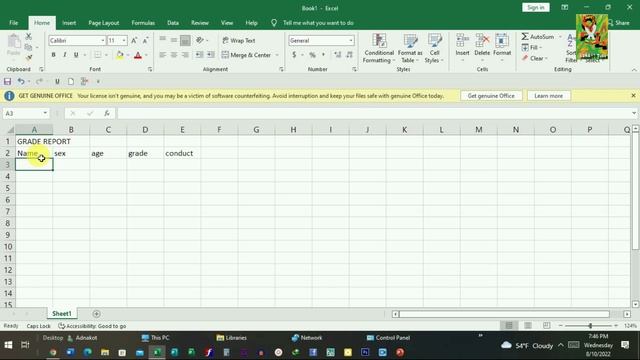Click Decrease Decimal icon
This screenshot has height=360, width=640.
point(349,55)
